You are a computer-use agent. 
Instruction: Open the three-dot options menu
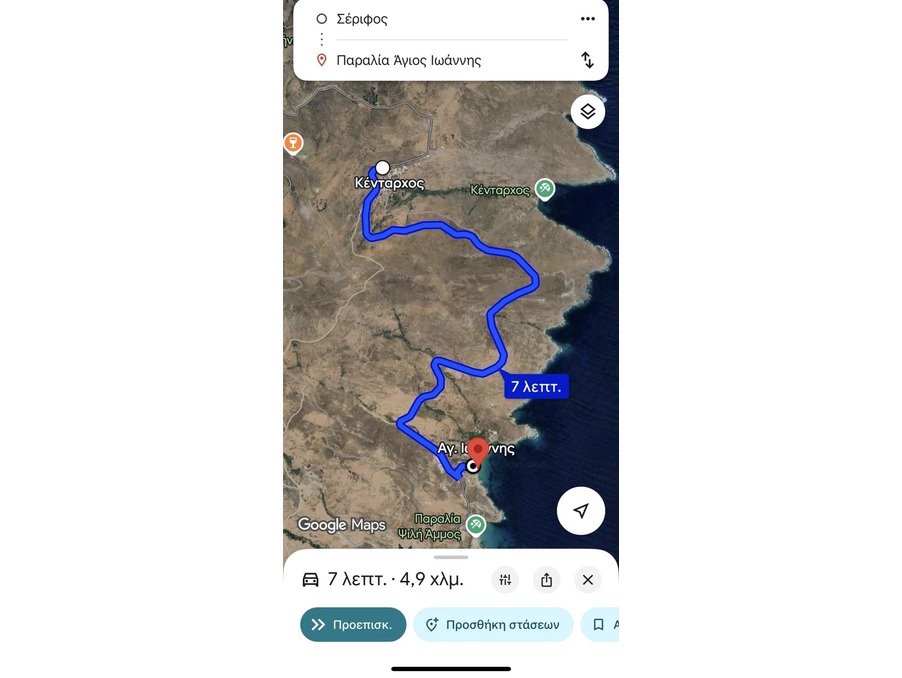(587, 19)
